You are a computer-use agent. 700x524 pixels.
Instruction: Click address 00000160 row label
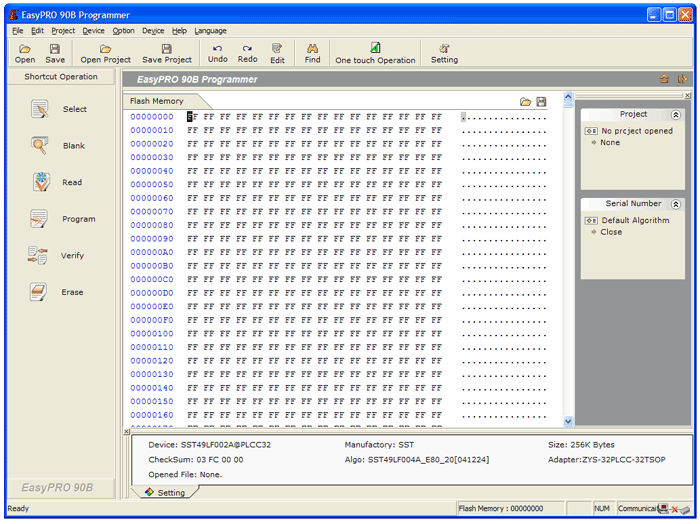click(152, 415)
